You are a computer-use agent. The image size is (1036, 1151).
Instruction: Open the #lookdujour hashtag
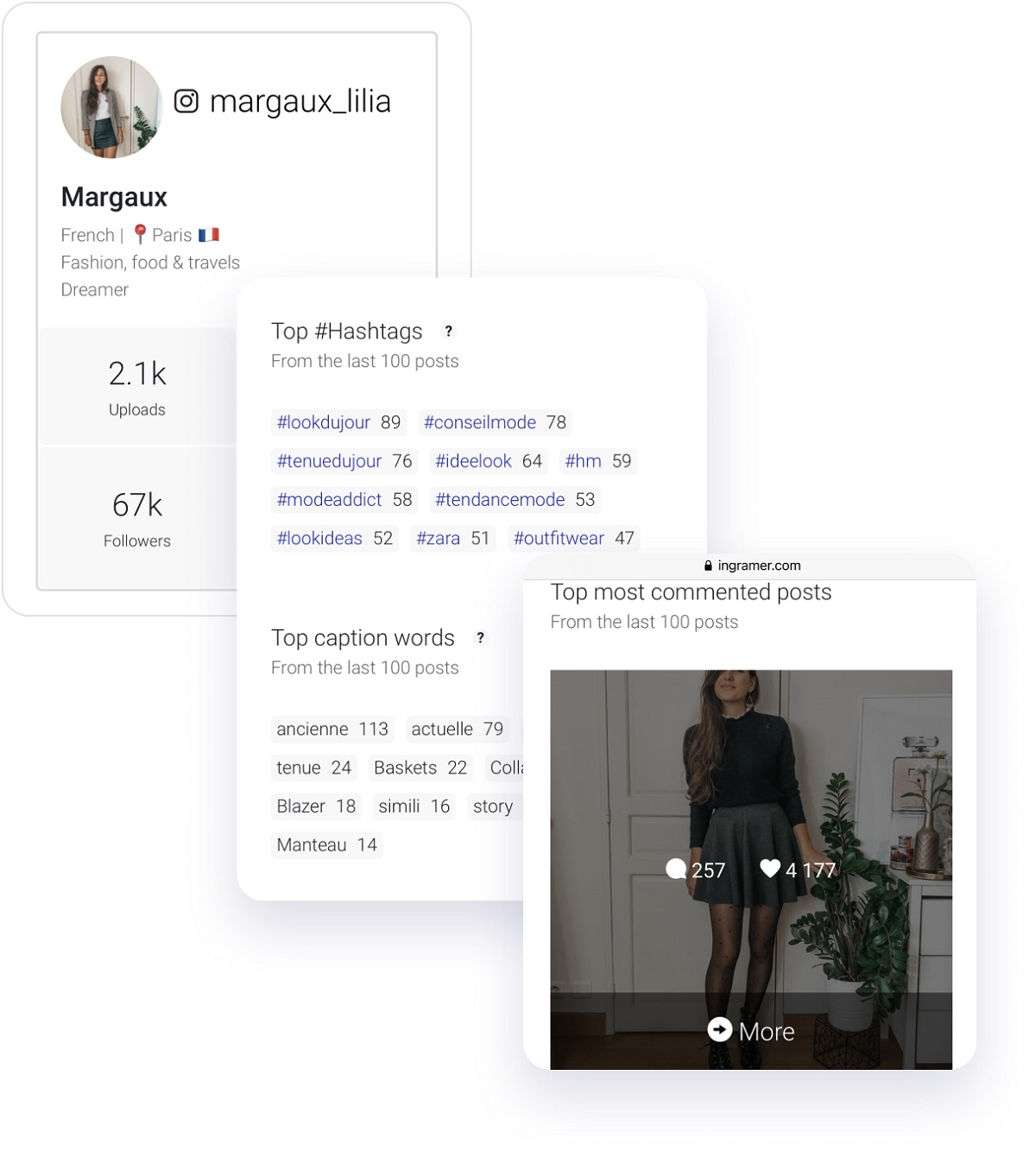pyautogui.click(x=338, y=422)
